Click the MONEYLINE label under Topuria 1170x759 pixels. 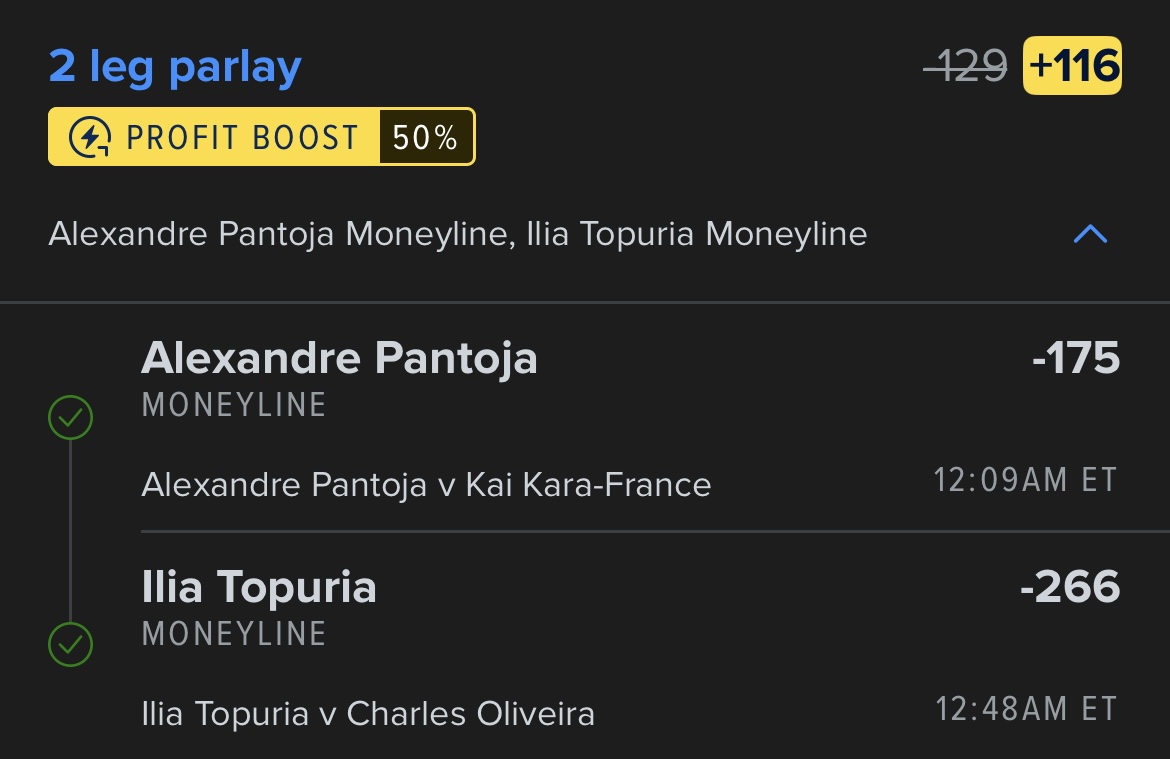point(234,634)
